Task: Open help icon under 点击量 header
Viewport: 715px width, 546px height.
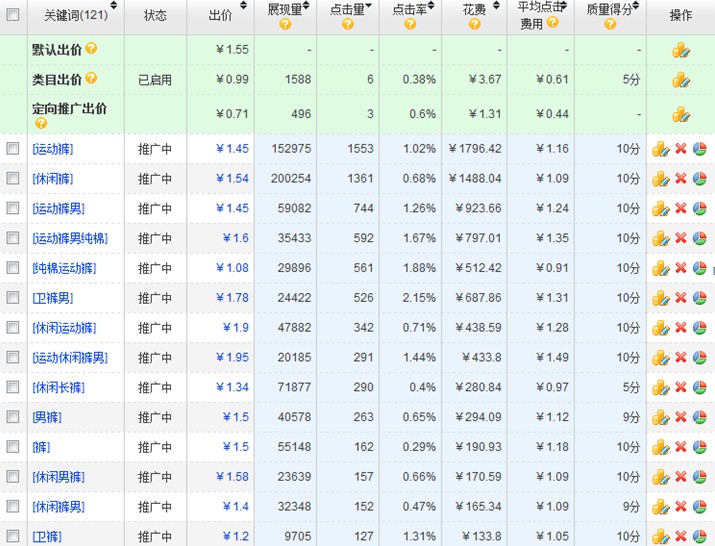Action: click(347, 24)
